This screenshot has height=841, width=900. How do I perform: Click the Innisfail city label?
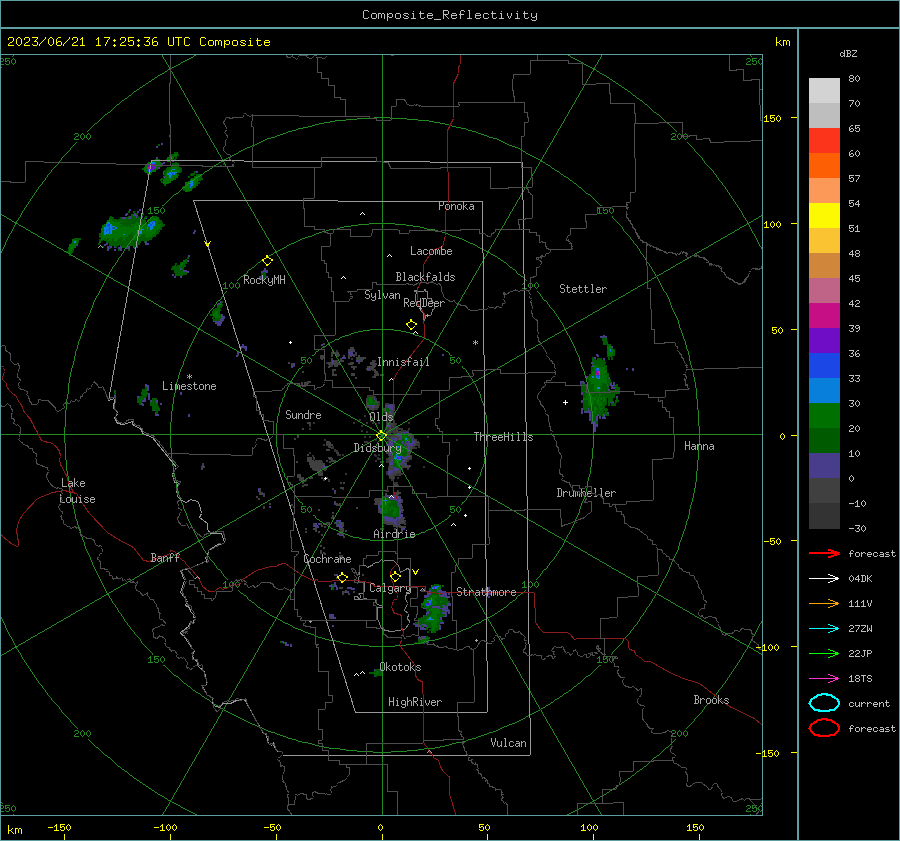[403, 362]
